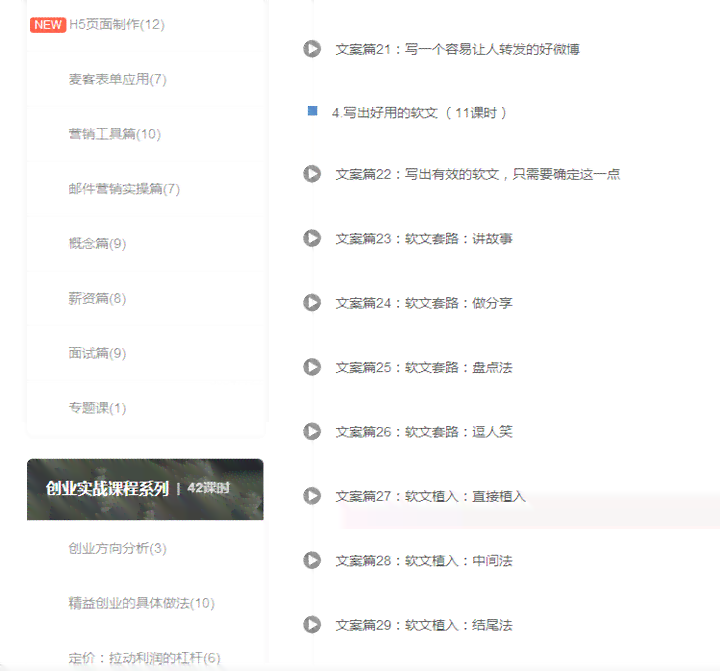Play lesson 文案篇22 via its play icon
720x671 pixels.
pyautogui.click(x=312, y=174)
